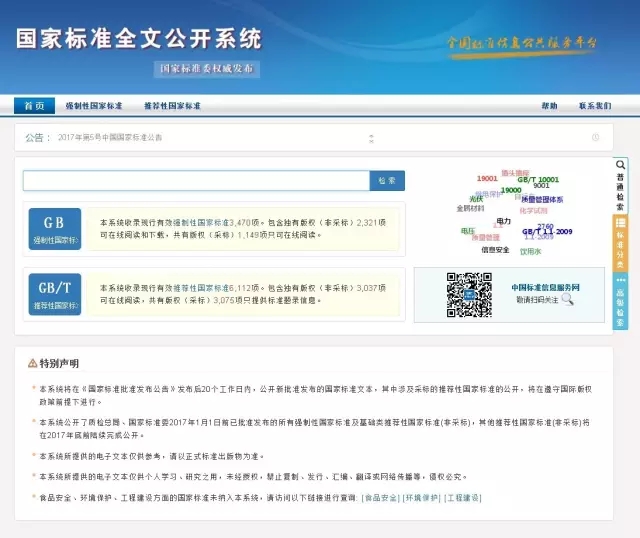Click the warning icon next to 特别声明
Image resolution: width=640 pixels, height=538 pixels.
coord(33,363)
